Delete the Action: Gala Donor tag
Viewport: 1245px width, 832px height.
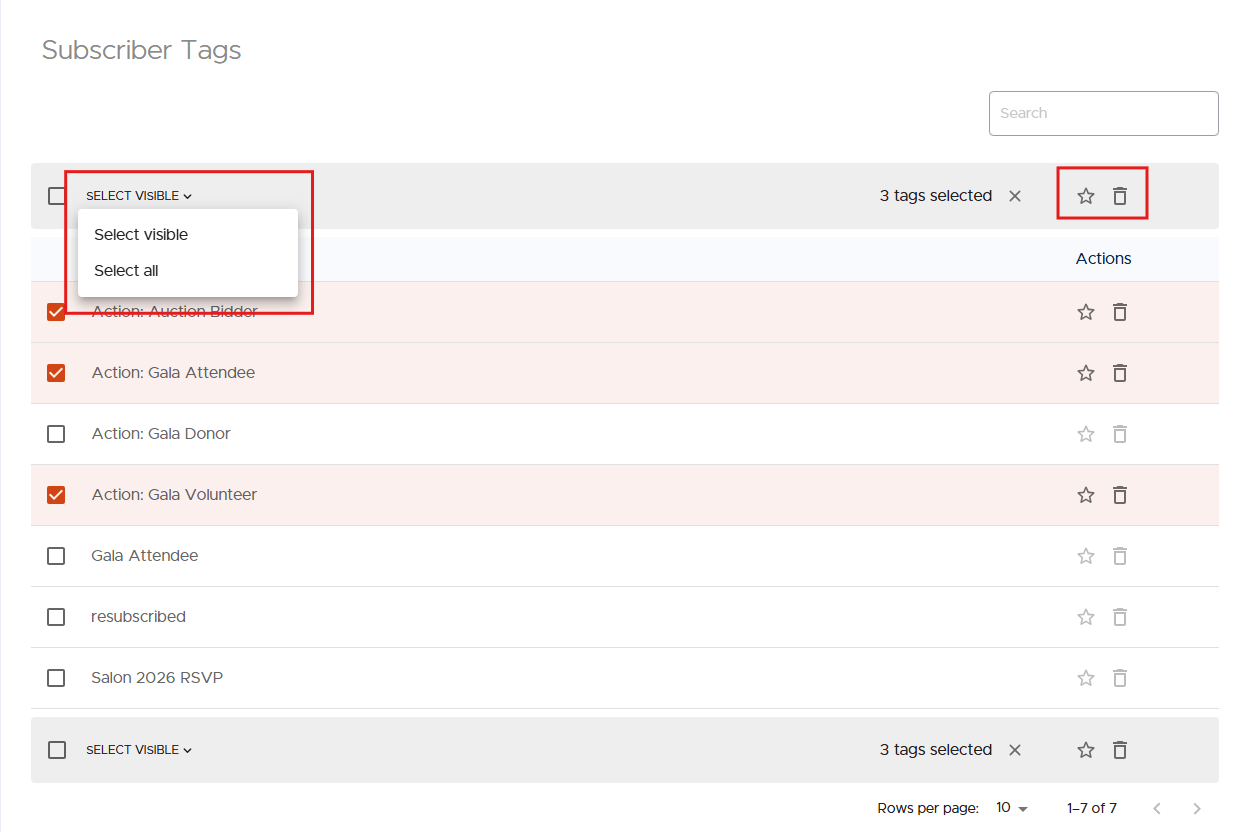[x=1120, y=434]
